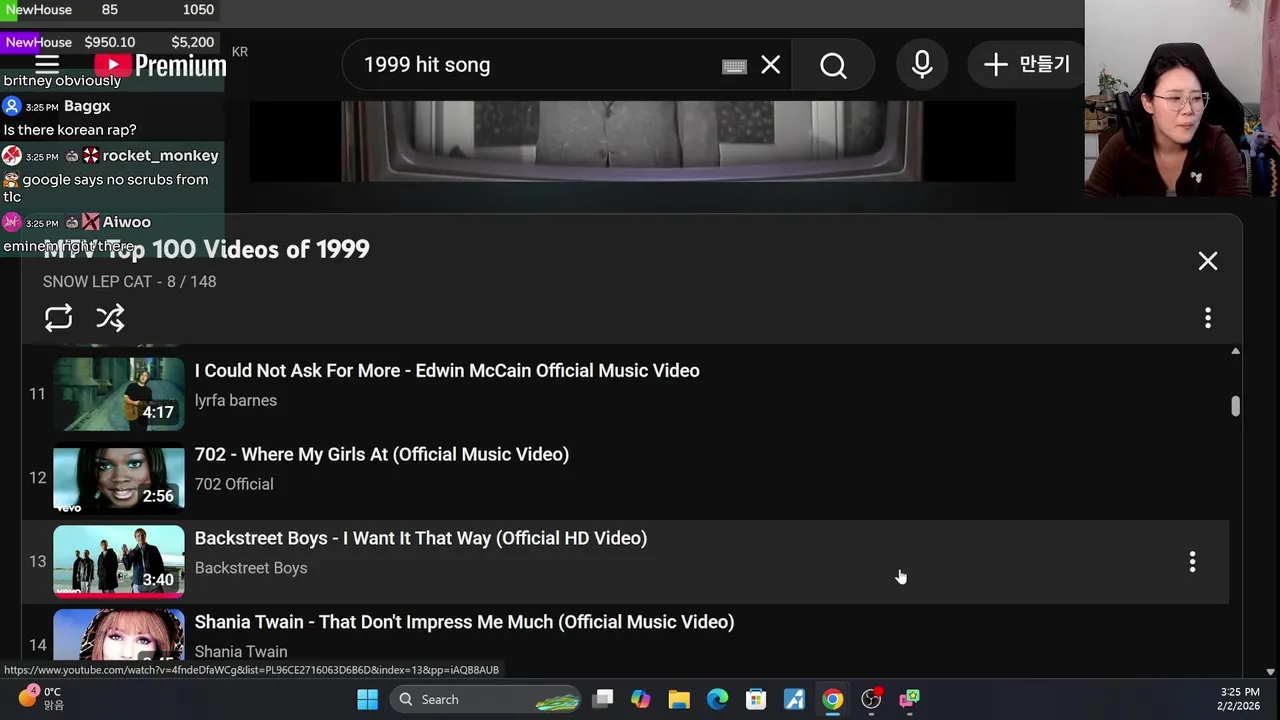Open playlist options three-dot menu
Viewport: 1280px width, 720px height.
(x=1208, y=318)
